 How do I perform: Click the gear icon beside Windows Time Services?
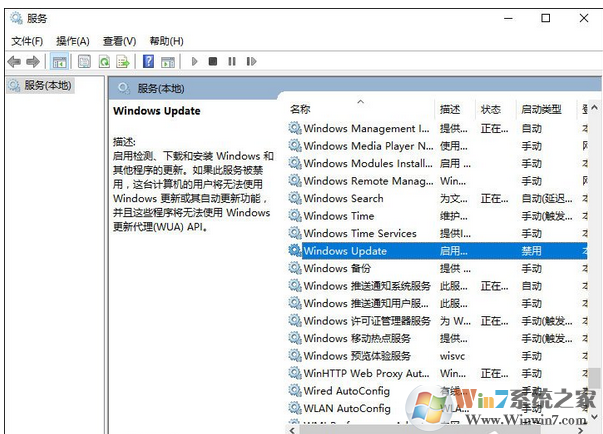click(x=295, y=233)
